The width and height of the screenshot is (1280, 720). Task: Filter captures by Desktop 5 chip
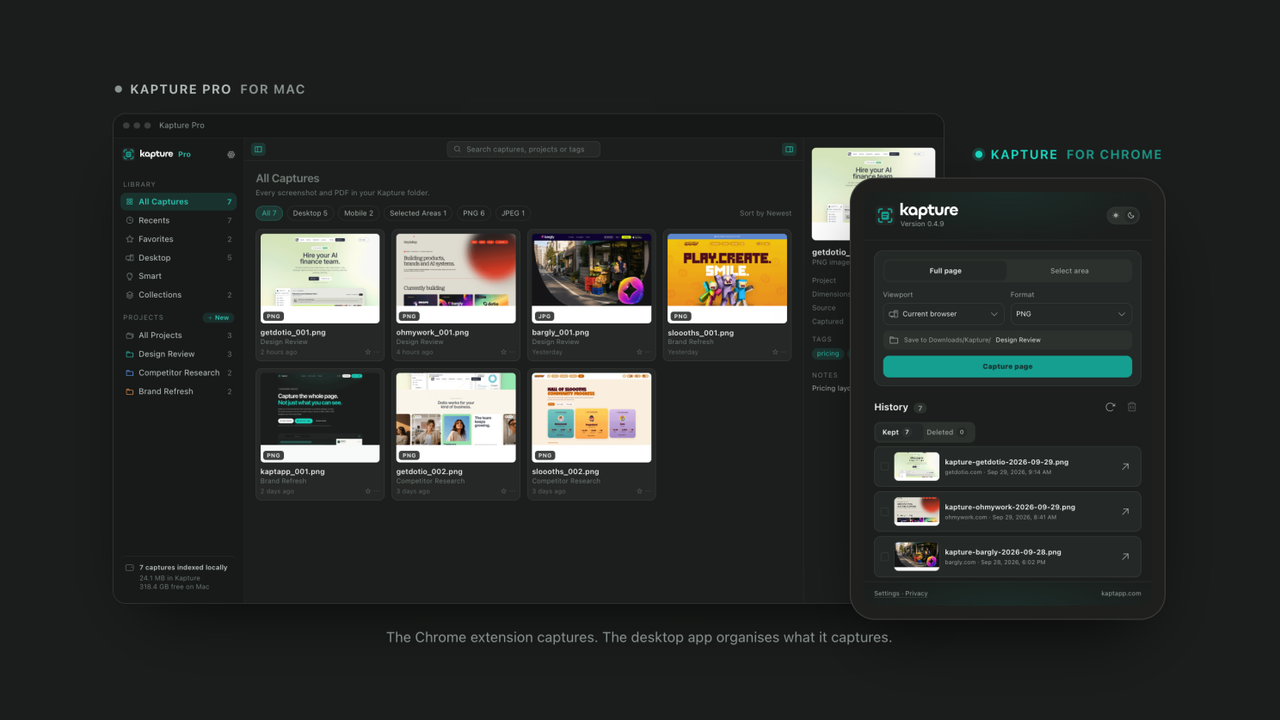[310, 213]
